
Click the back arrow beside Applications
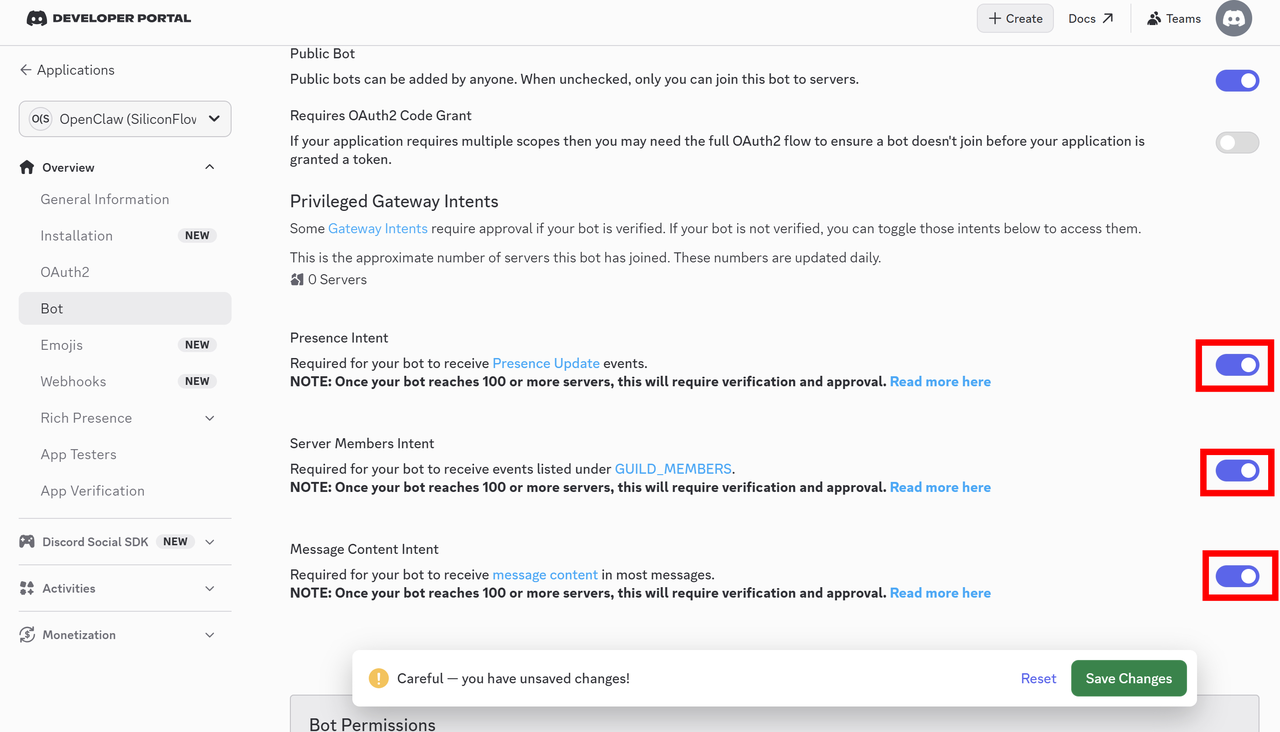(x=26, y=70)
